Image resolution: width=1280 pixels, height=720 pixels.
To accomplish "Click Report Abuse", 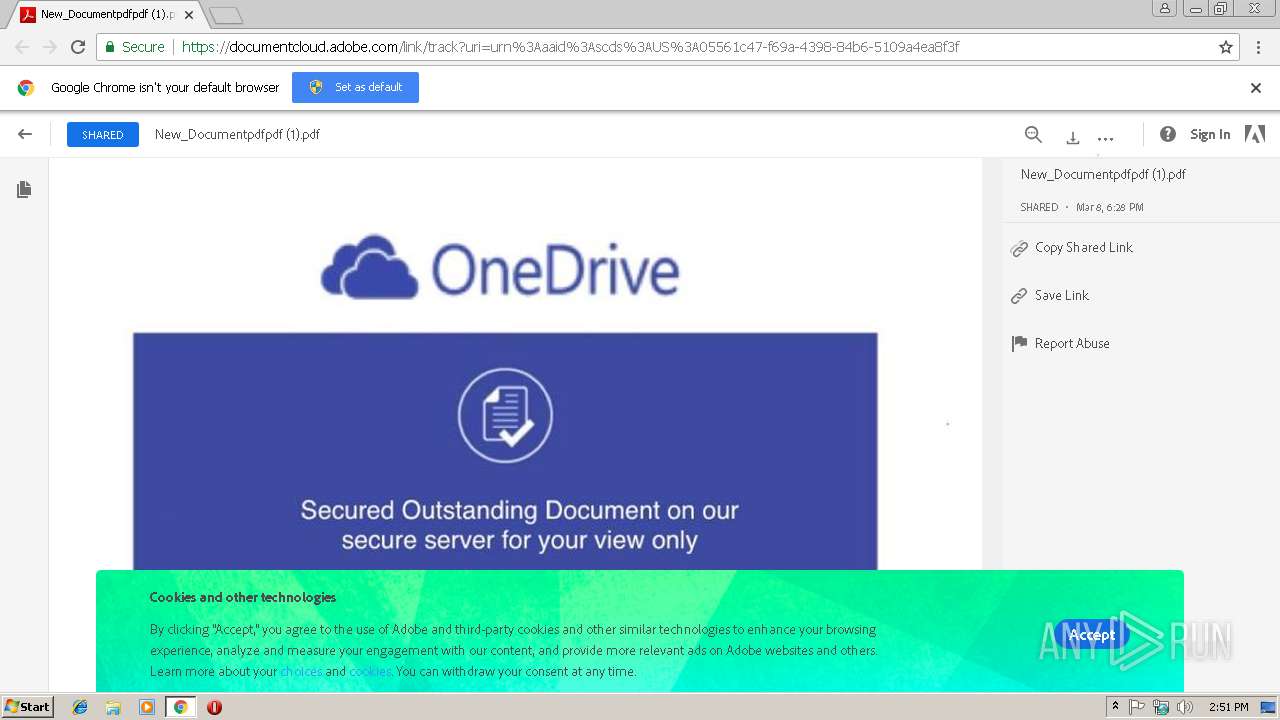I will (x=1072, y=343).
